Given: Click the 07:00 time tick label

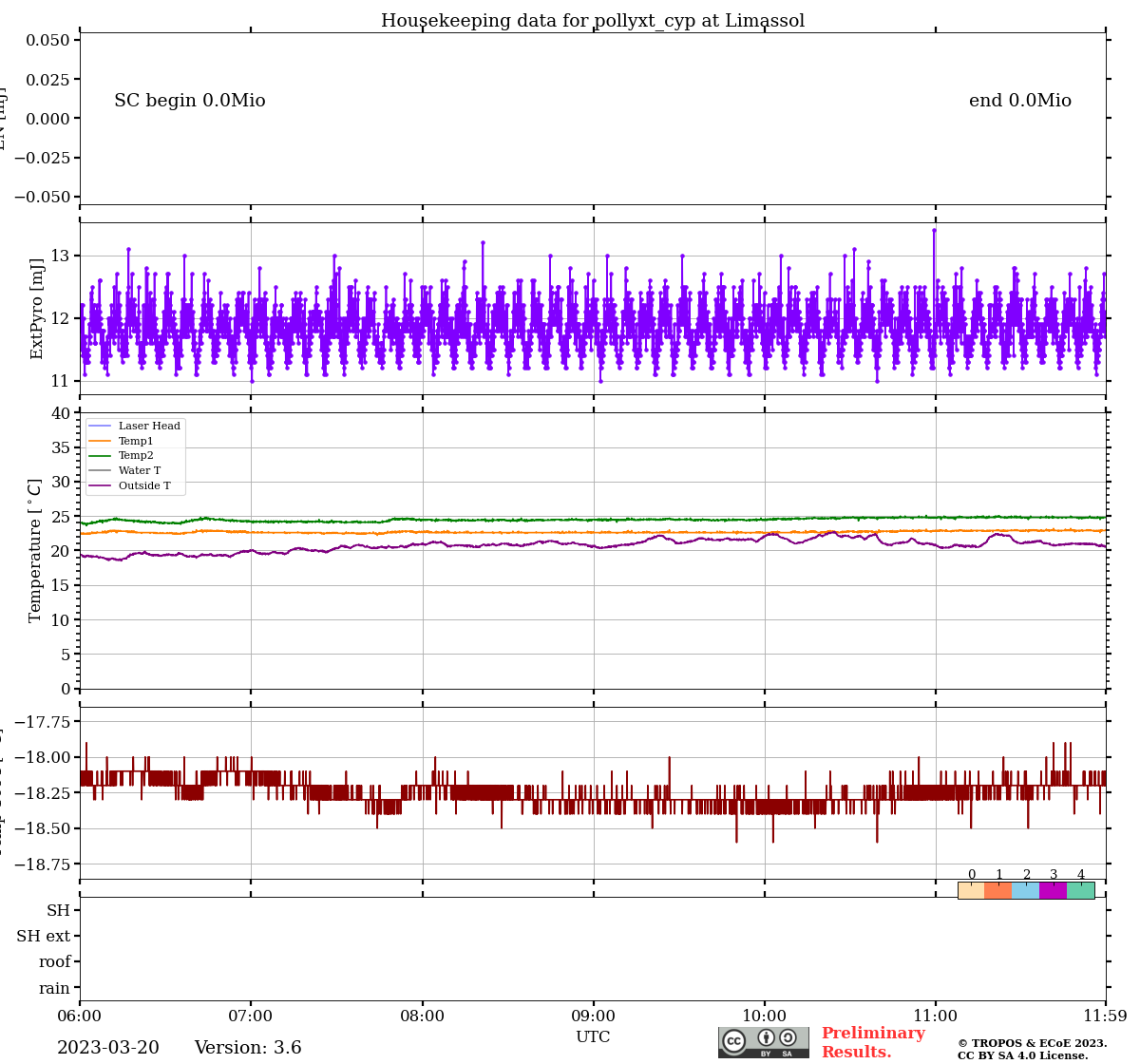Looking at the screenshot, I should click(251, 1016).
